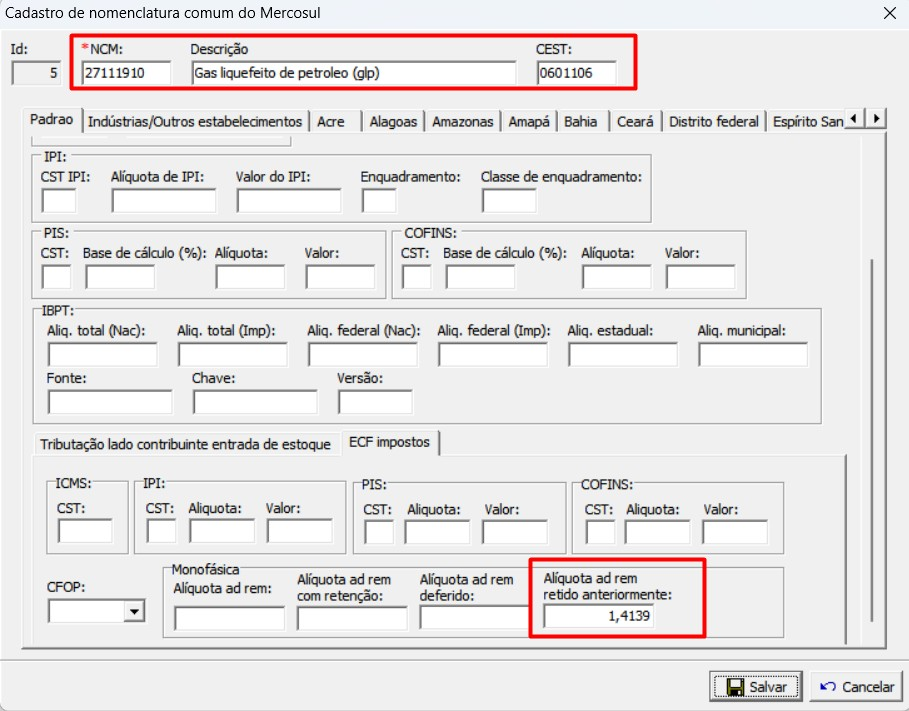
Task: Click the right tab scroll arrow
Action: point(875,118)
